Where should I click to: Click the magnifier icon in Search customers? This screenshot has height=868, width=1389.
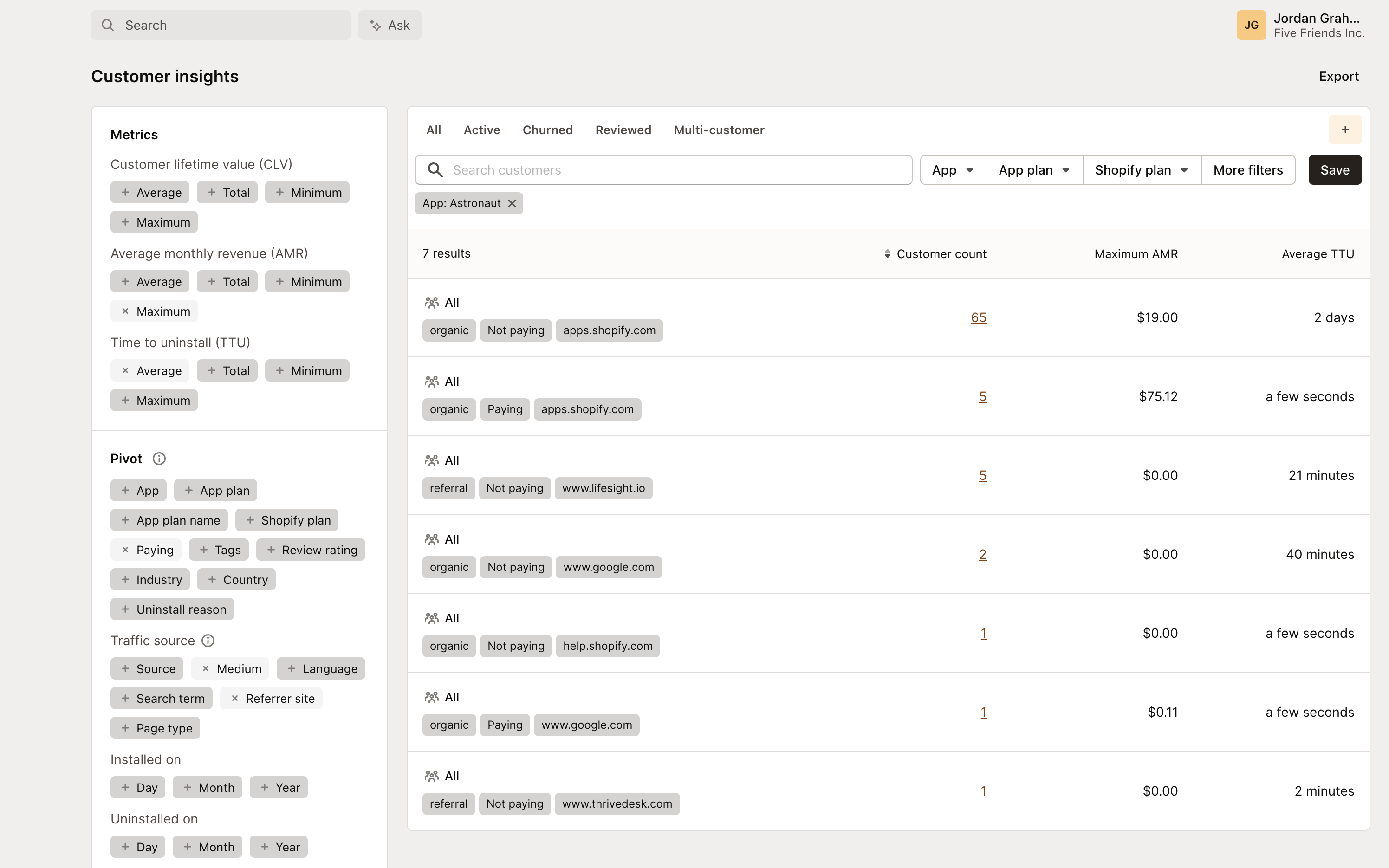(435, 170)
